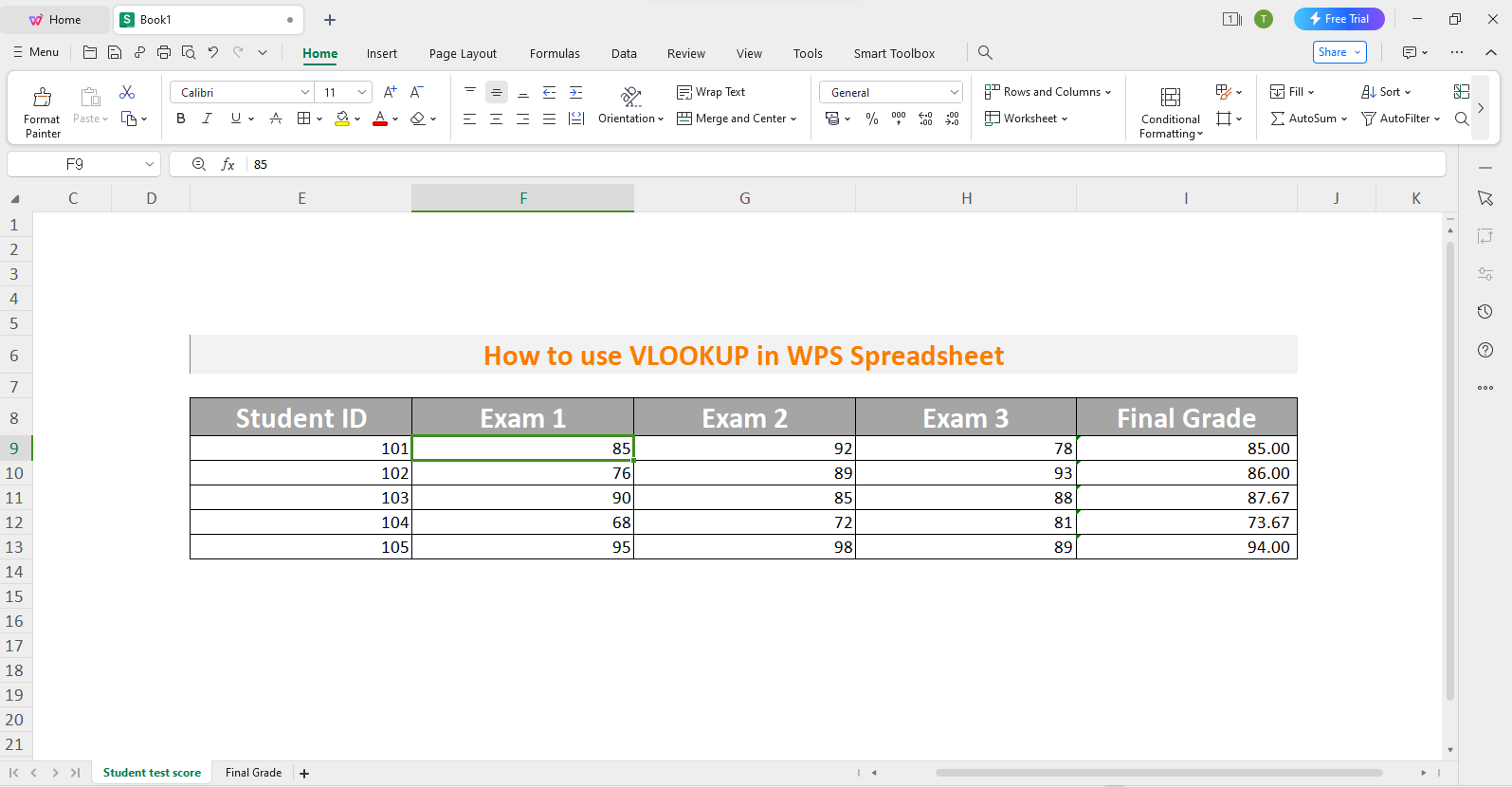Click the Free Trial button
This screenshot has height=787, width=1512.
click(x=1339, y=19)
